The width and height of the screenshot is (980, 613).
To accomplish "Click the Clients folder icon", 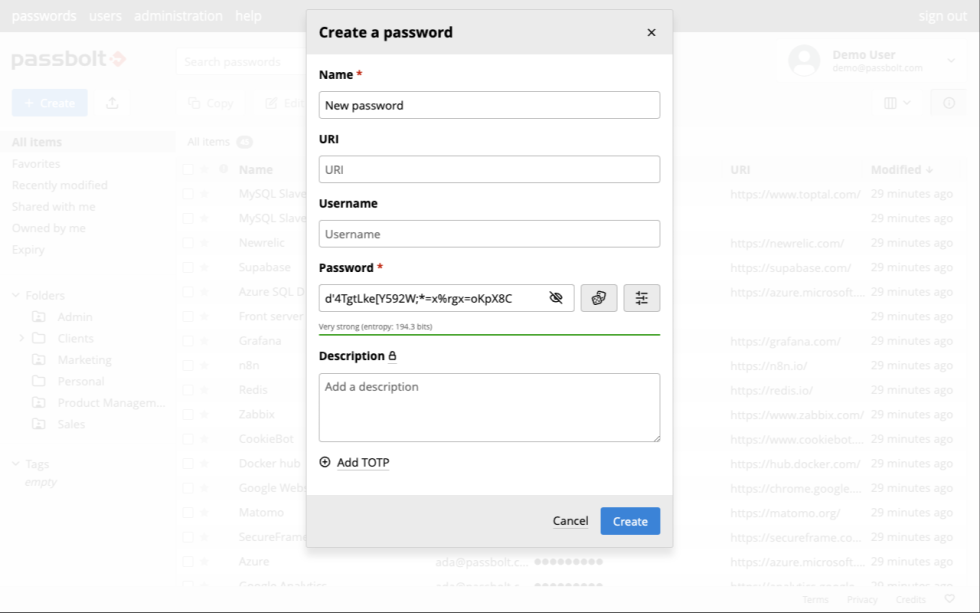I will 39,338.
